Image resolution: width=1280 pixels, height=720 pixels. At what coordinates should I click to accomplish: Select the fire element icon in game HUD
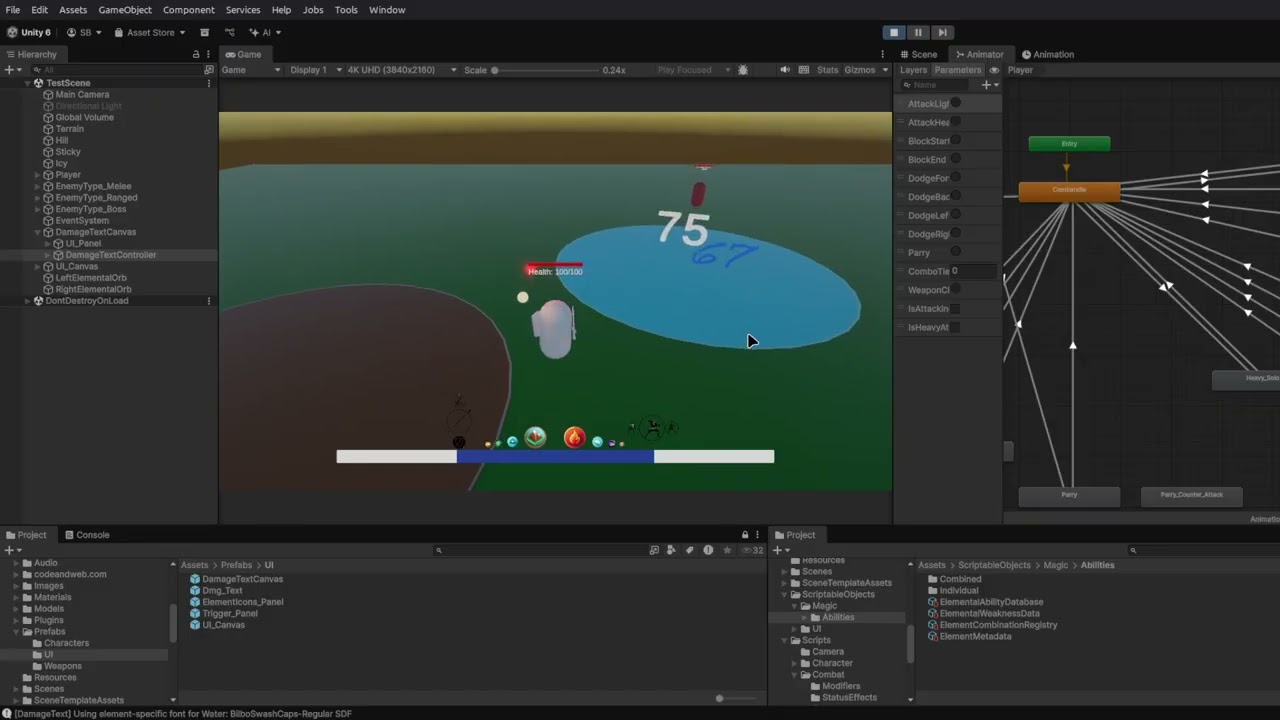click(x=574, y=437)
